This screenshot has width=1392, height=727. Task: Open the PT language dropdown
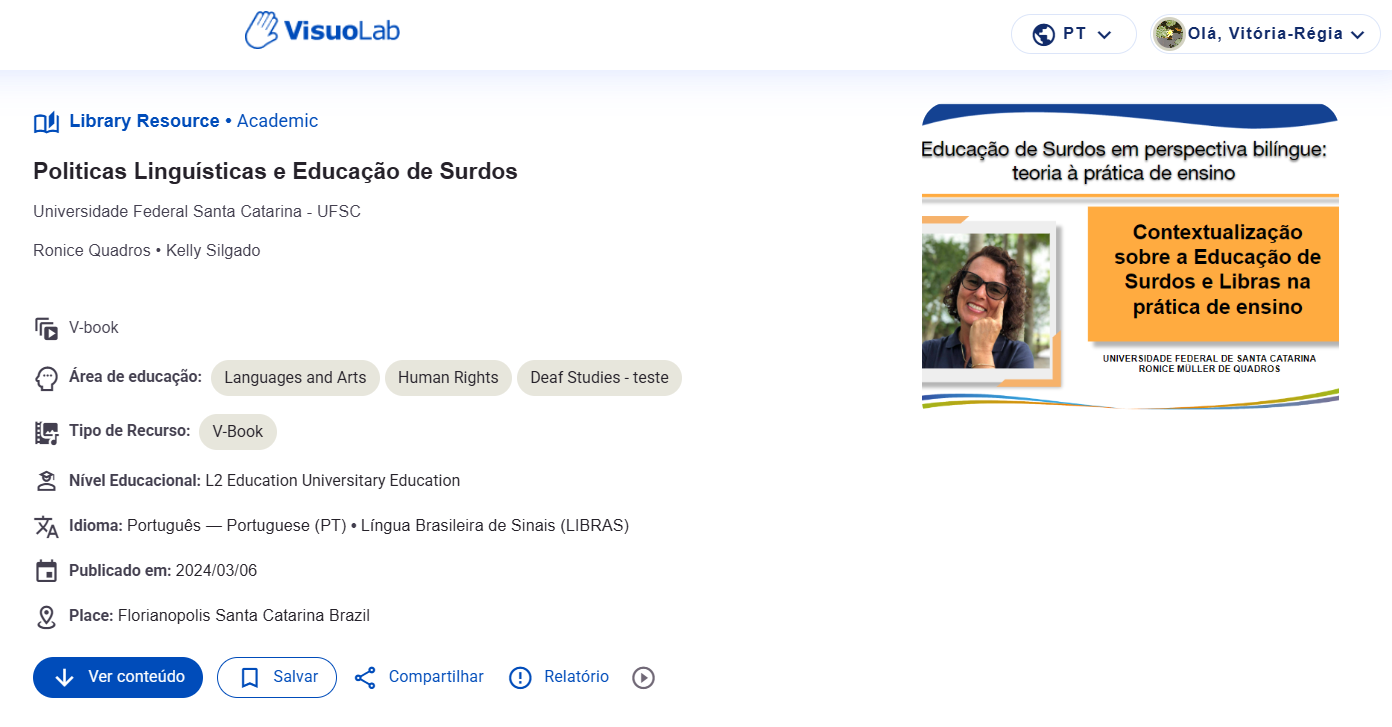tap(1074, 34)
